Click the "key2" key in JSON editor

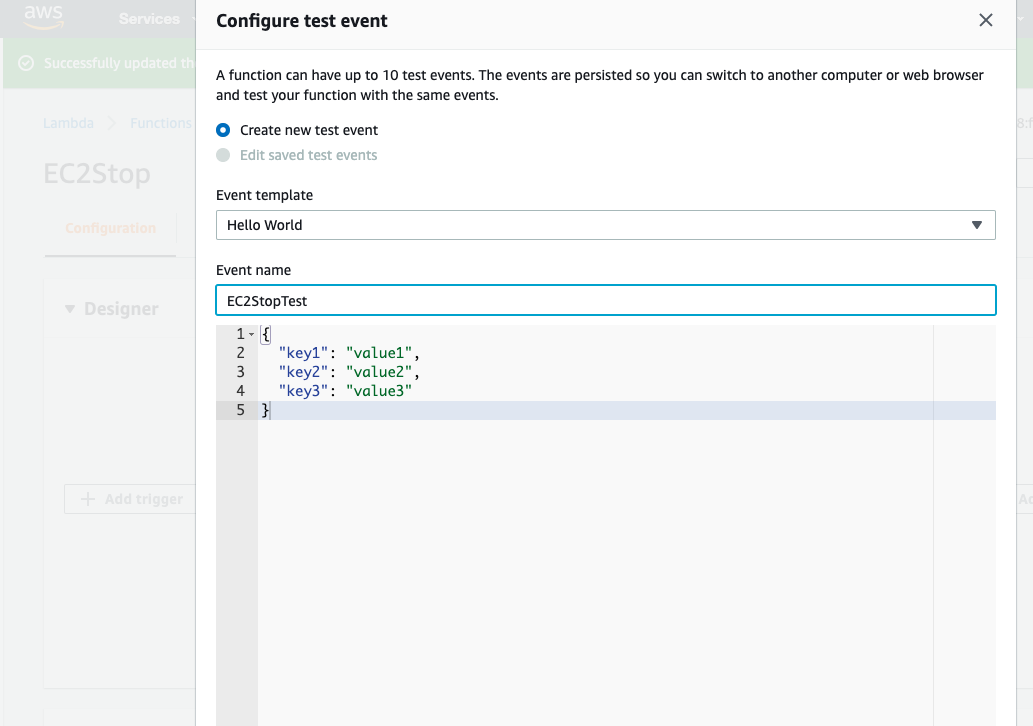click(x=304, y=372)
